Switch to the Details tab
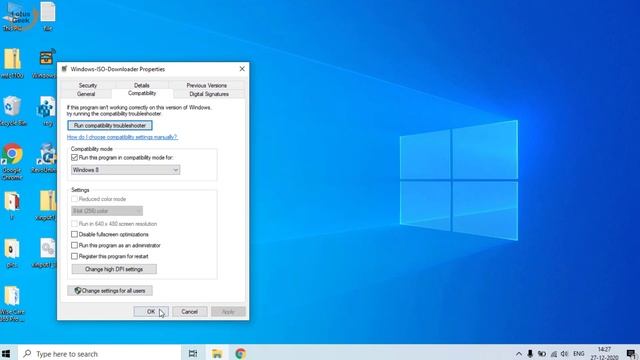Image resolution: width=640 pixels, height=360 pixels. pos(142,85)
